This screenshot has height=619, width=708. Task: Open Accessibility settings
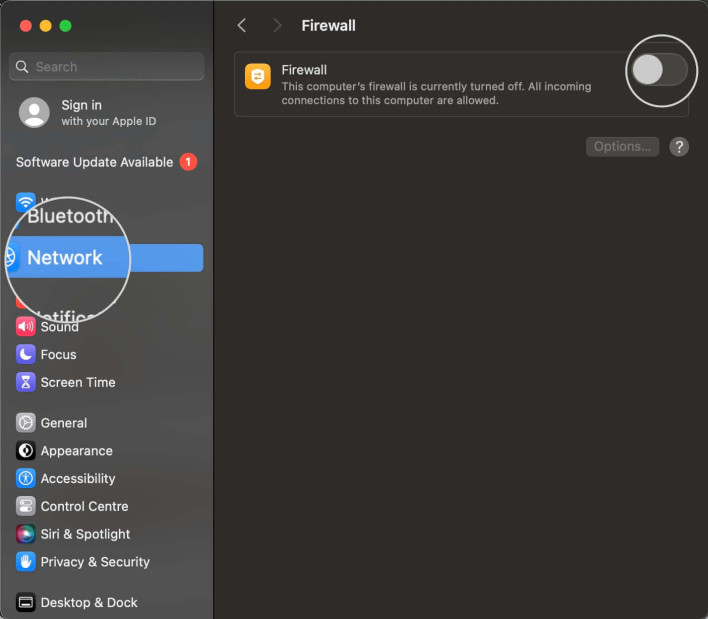tap(78, 479)
